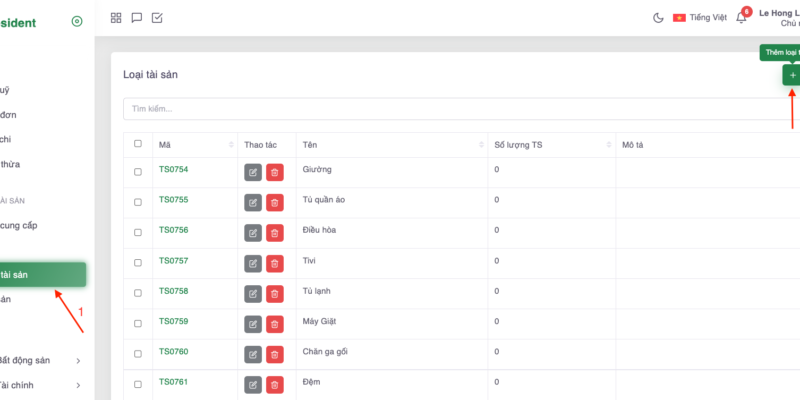
Task: Select the checkbox for row TS0760
Action: tap(138, 355)
